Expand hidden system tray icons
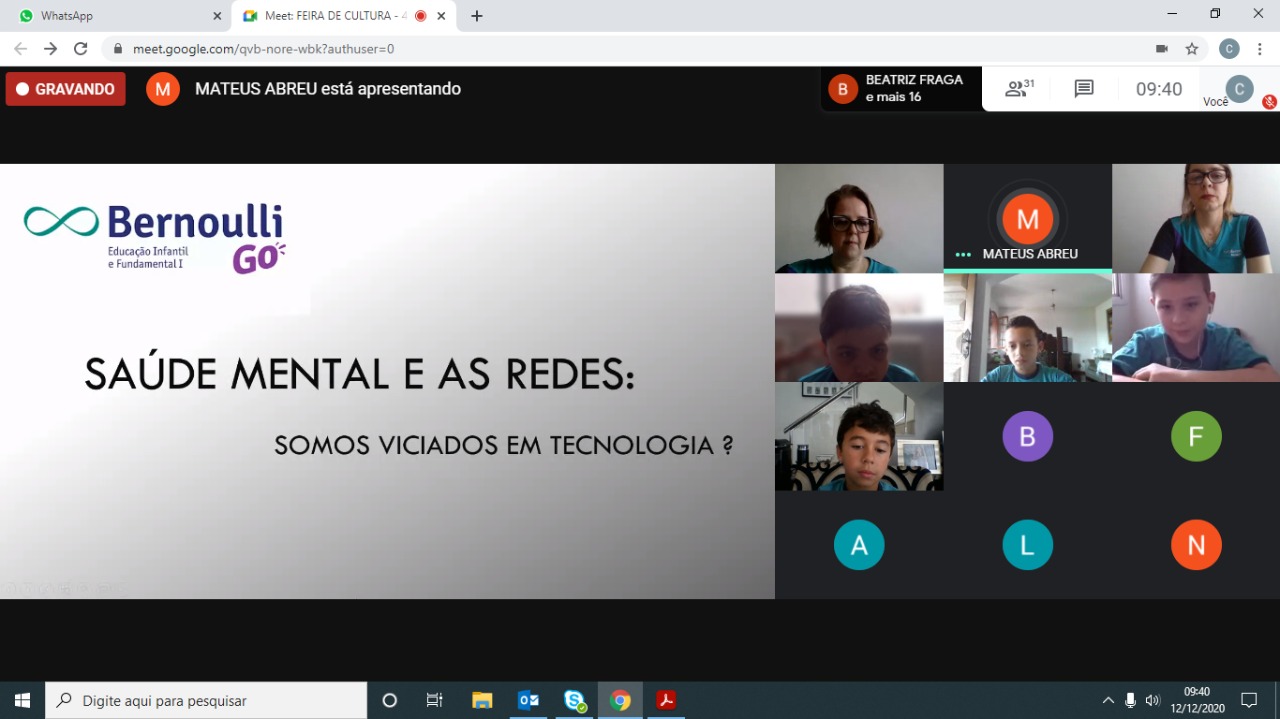Image resolution: width=1280 pixels, height=719 pixels. coord(1108,700)
